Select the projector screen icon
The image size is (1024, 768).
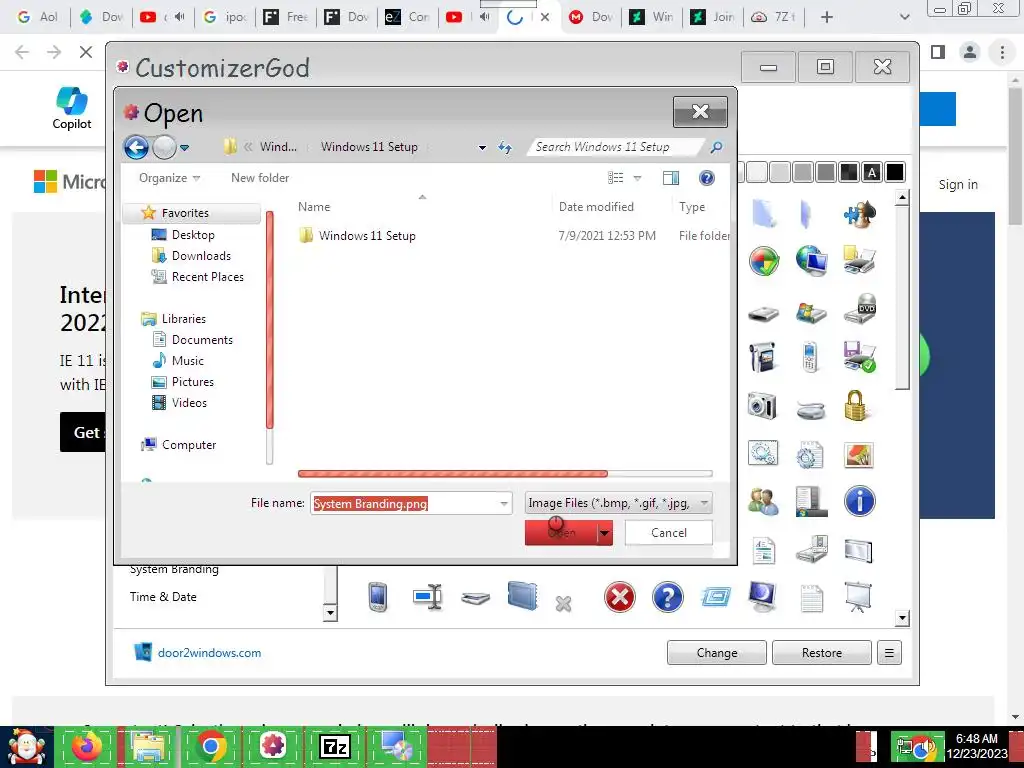pyautogui.click(x=858, y=597)
